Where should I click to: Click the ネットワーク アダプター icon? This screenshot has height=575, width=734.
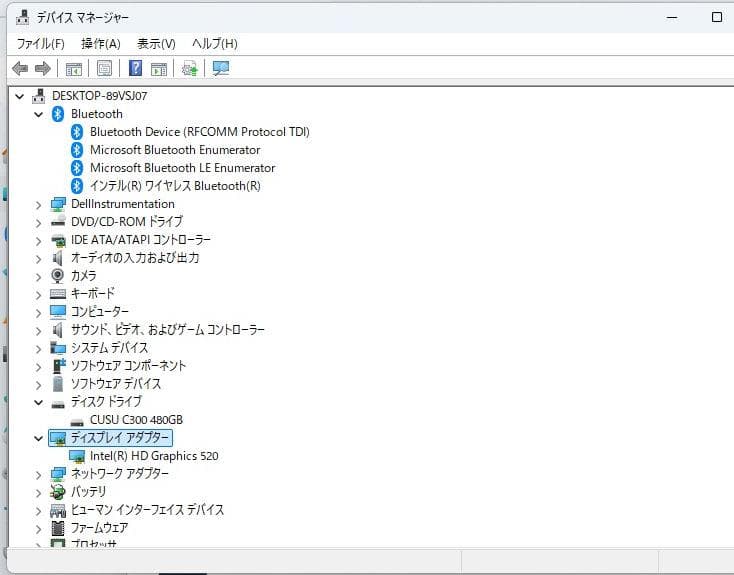click(58, 474)
